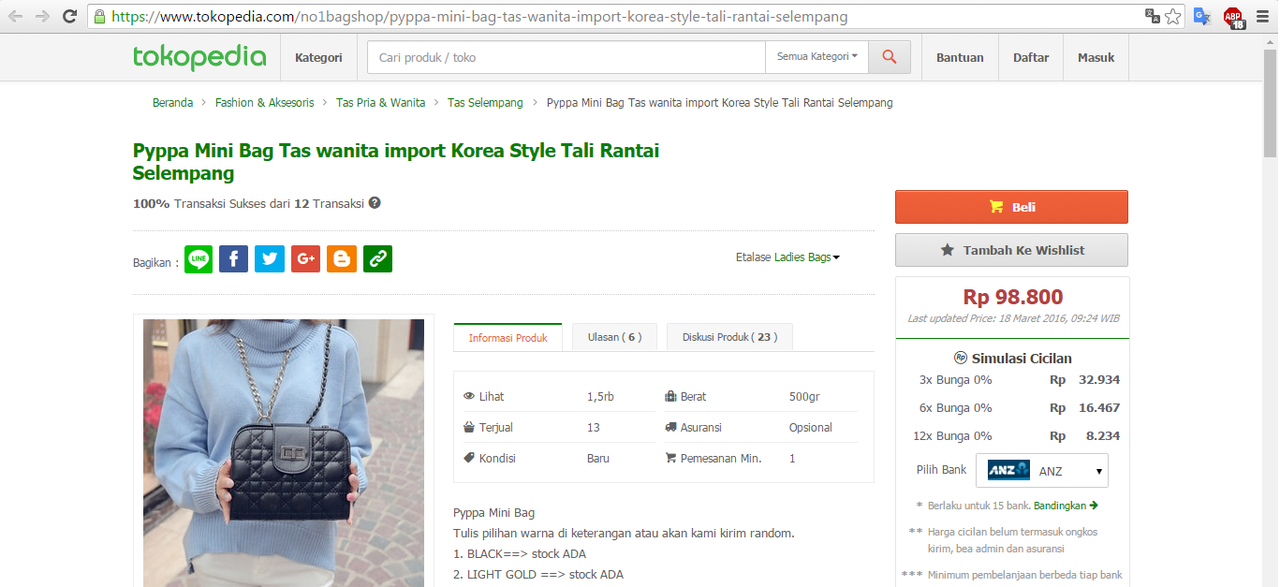Viewport: 1280px width, 587px height.
Task: Click the browser forward arrow
Action: click(x=43, y=16)
